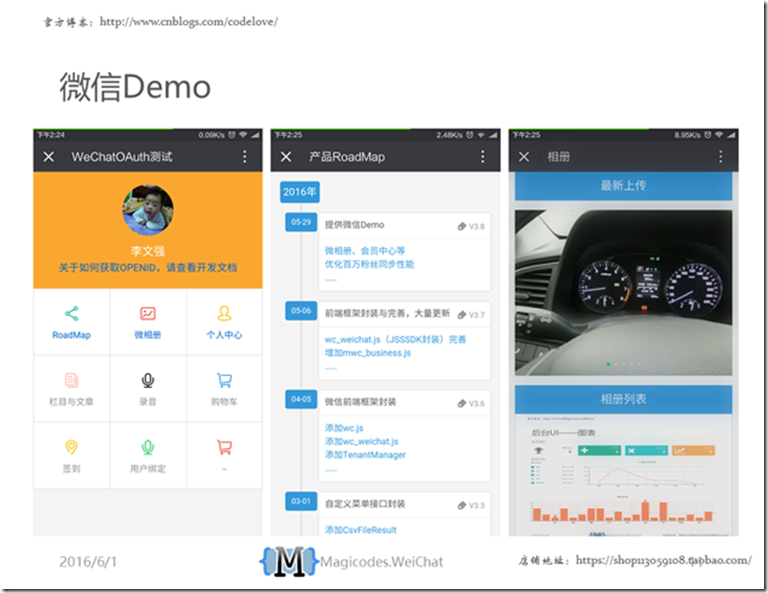Open 个人中心 user profile icon
The width and height of the screenshot is (768, 593).
224,313
